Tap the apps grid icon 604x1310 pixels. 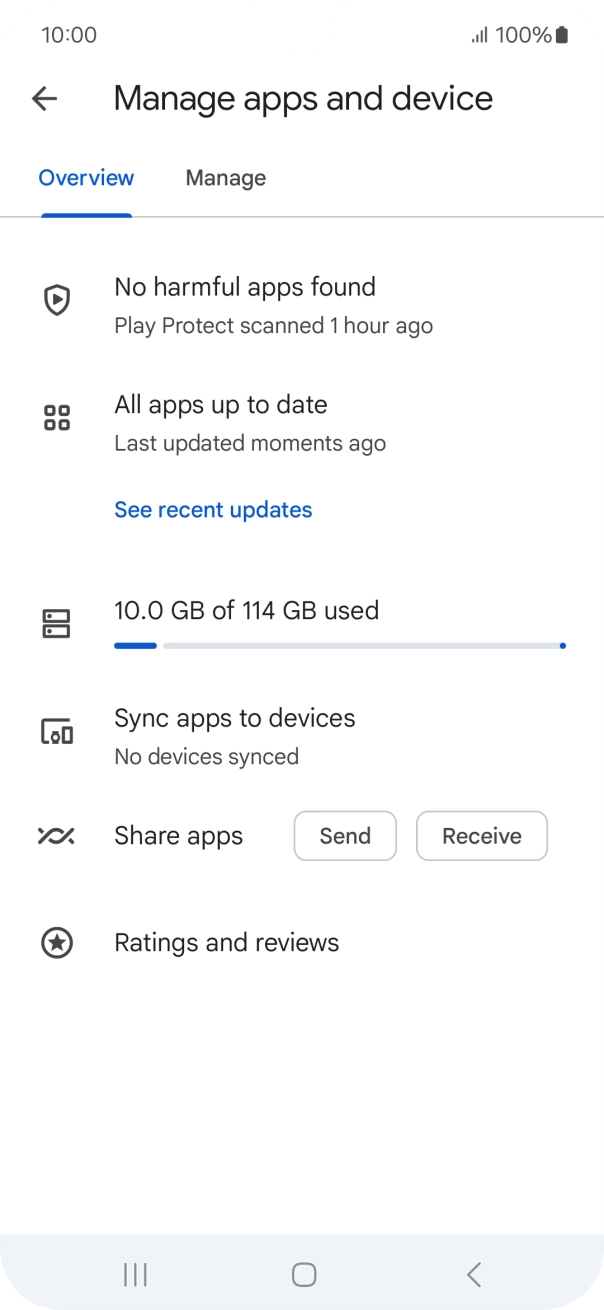[57, 418]
